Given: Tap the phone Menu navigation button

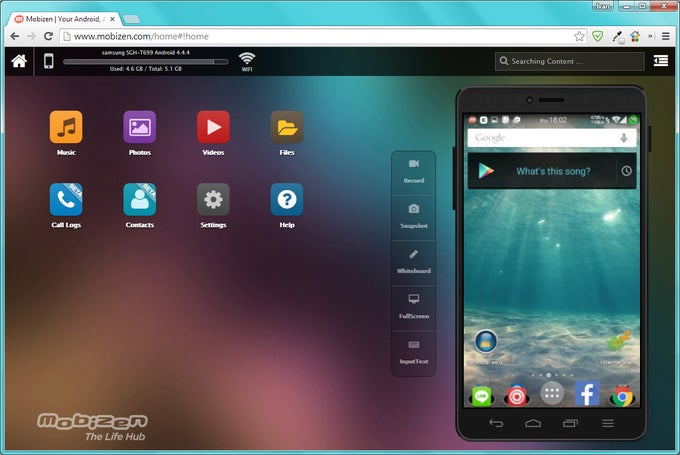Looking at the screenshot, I should [608, 423].
